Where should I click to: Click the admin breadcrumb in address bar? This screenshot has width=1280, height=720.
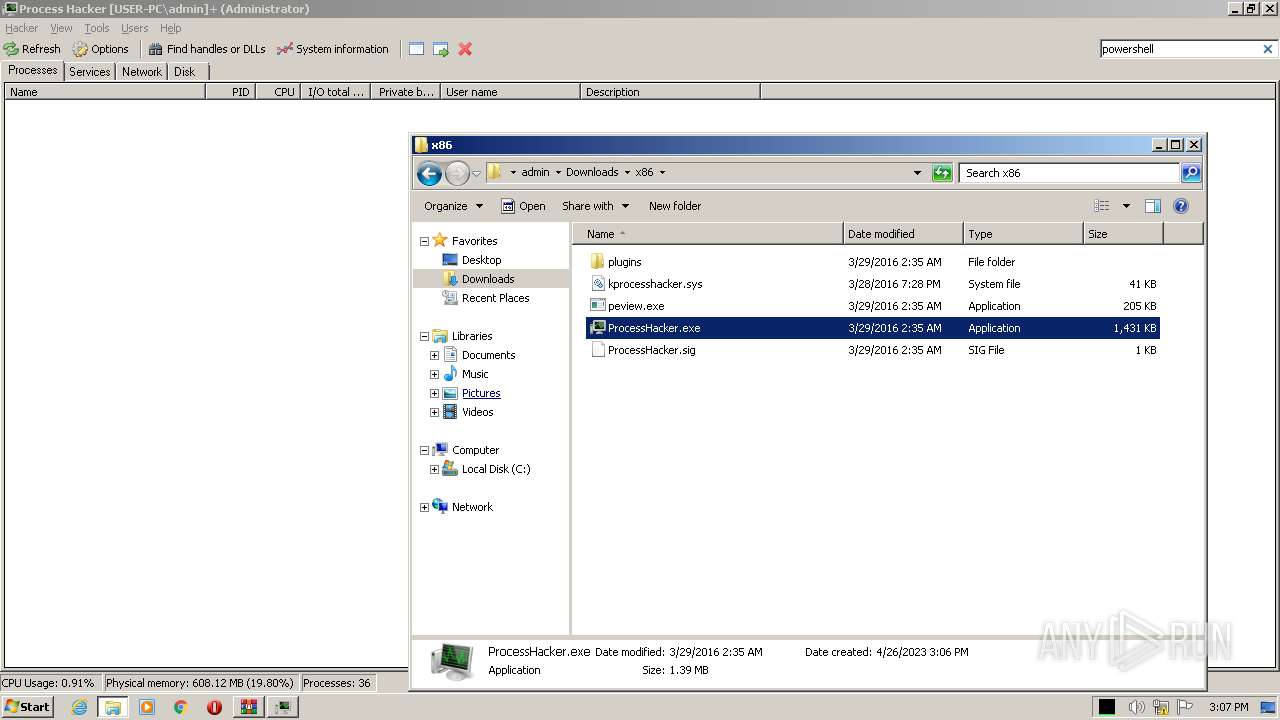tap(535, 172)
